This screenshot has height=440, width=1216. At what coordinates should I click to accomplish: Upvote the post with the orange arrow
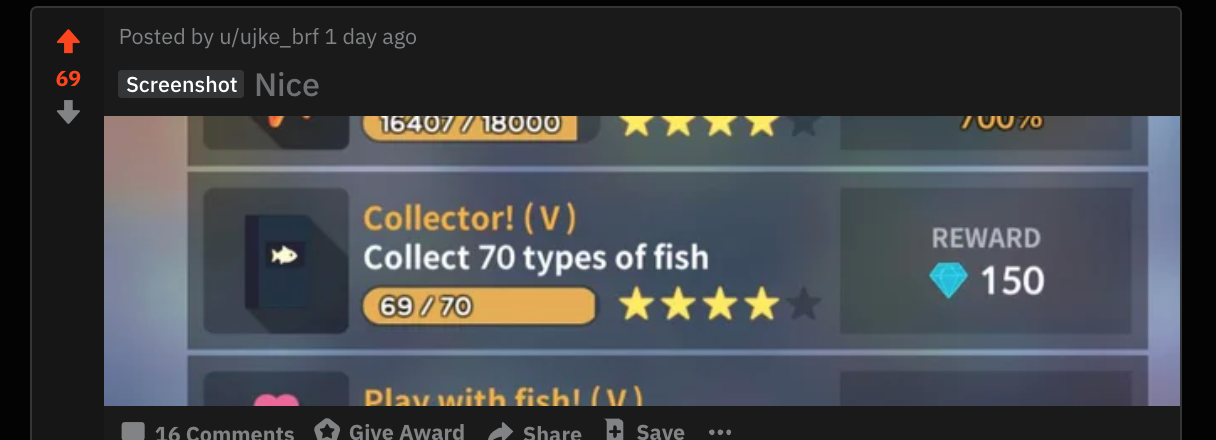point(68,42)
